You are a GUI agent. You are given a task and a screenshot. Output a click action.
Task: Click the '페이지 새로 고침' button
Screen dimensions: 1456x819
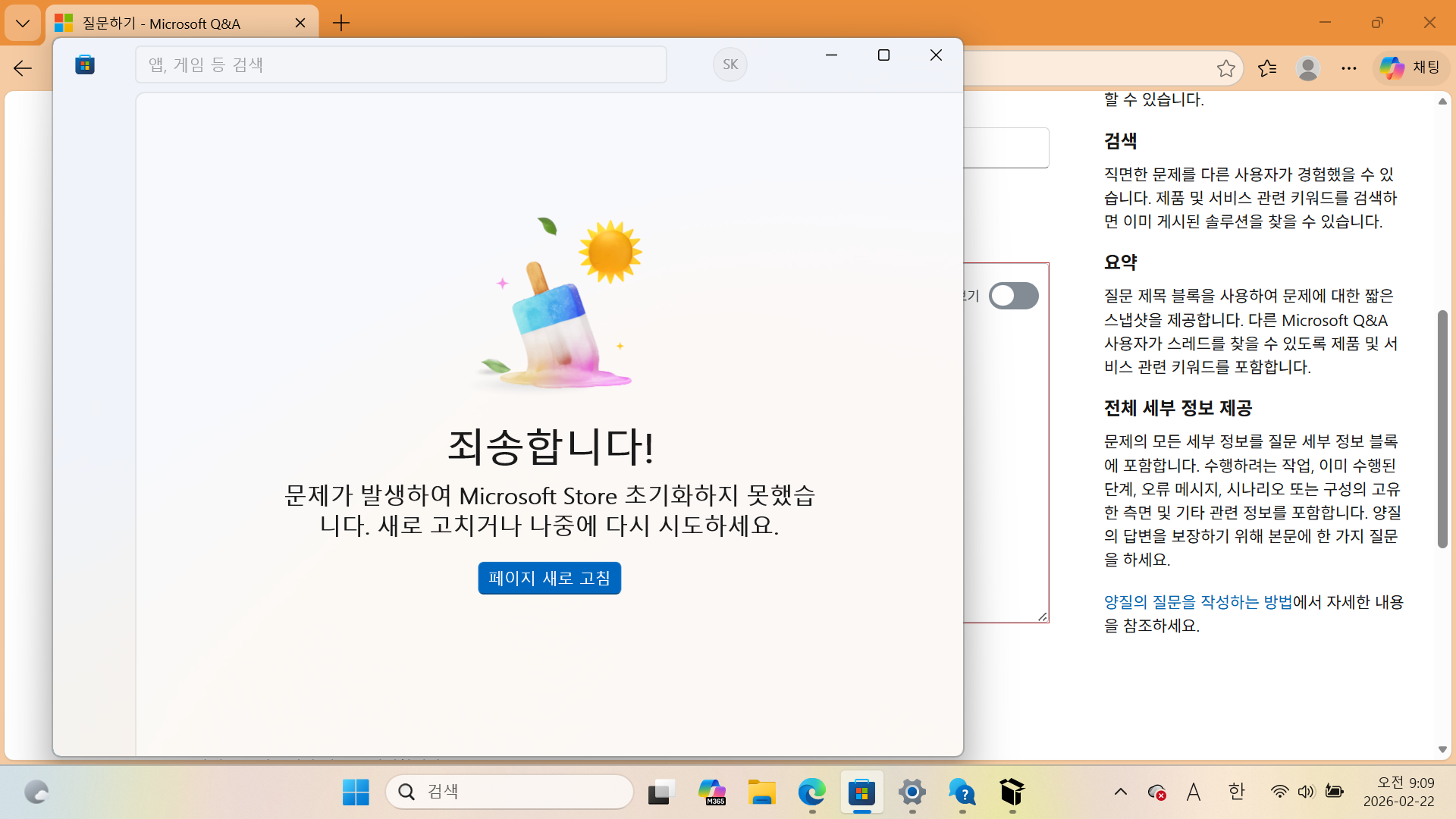point(549,578)
